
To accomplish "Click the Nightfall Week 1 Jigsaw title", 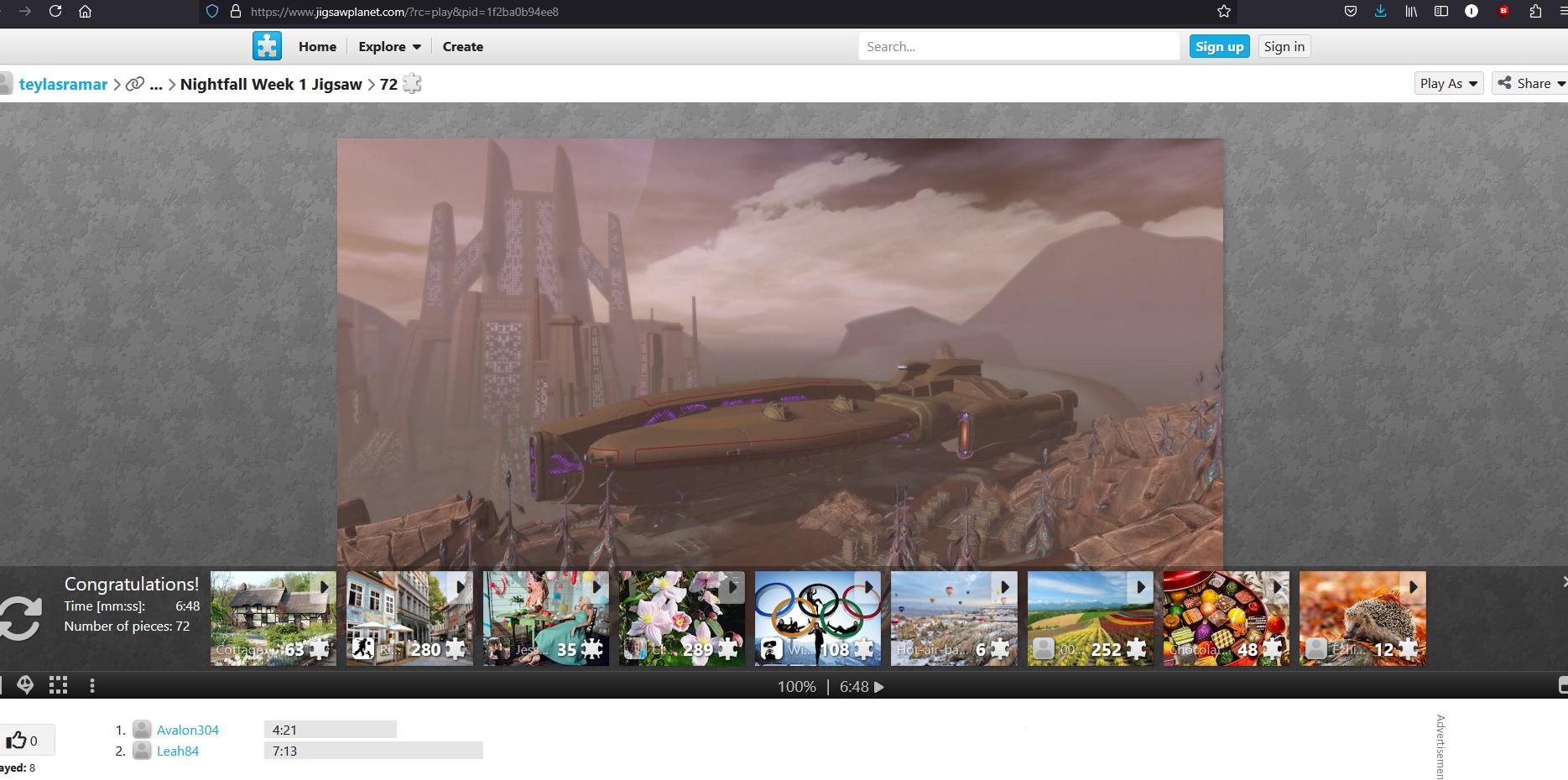I will coord(271,84).
